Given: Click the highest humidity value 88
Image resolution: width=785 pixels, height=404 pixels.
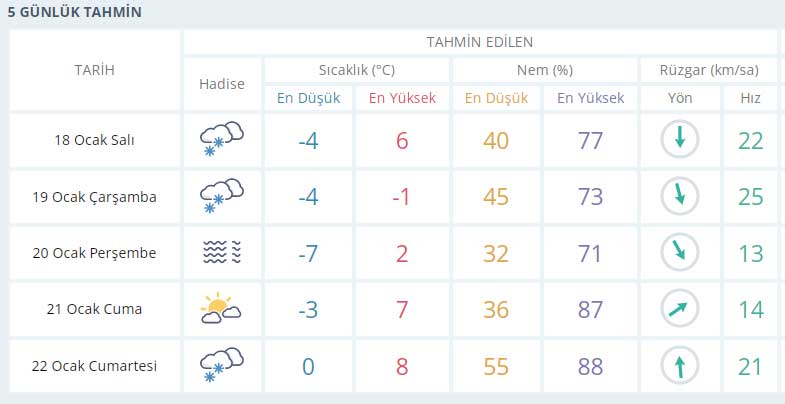Looking at the screenshot, I should 590,367.
